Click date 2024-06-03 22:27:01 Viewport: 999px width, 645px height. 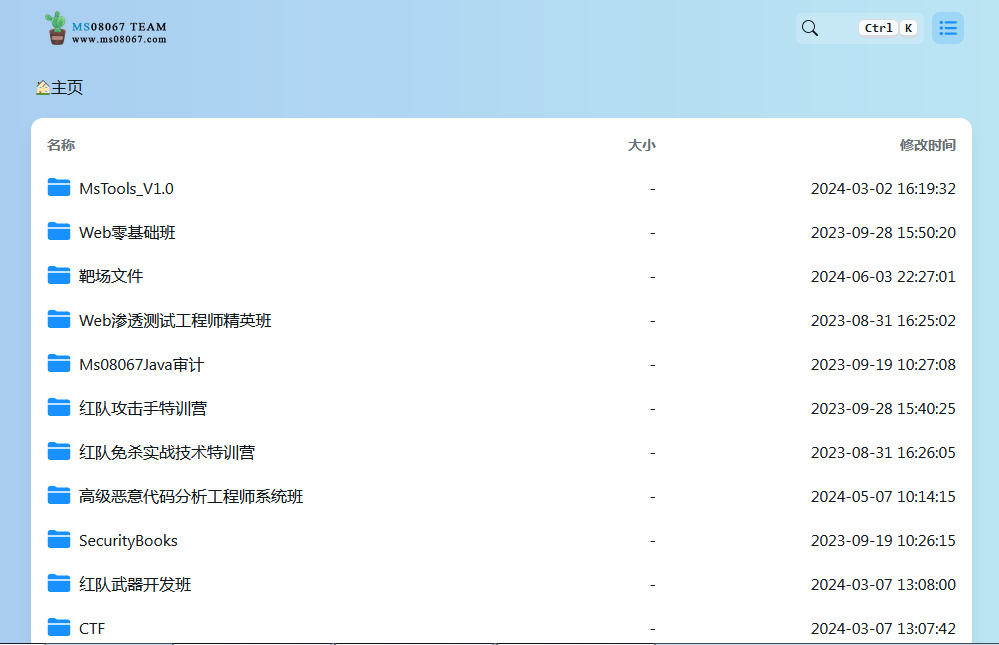[x=883, y=277]
